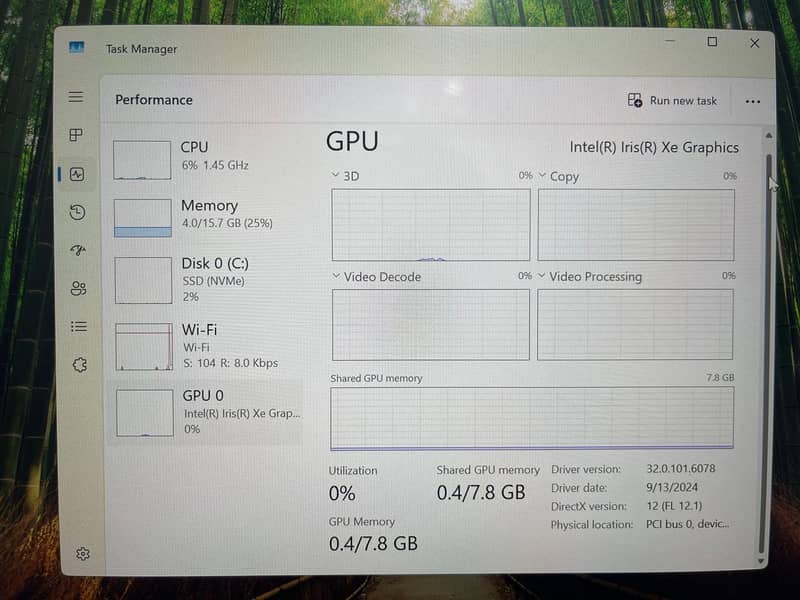Open the Copy engine dropdown chevron
This screenshot has width=800, height=600.
coord(542,175)
